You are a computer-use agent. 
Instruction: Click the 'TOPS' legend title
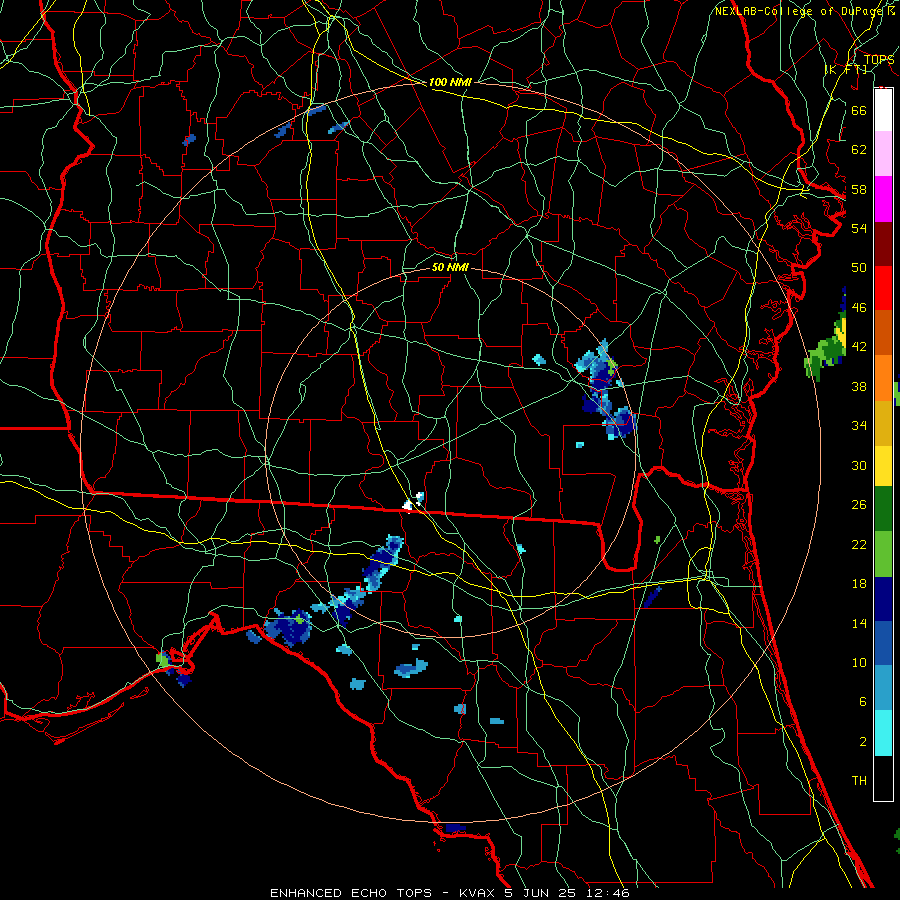[879, 59]
